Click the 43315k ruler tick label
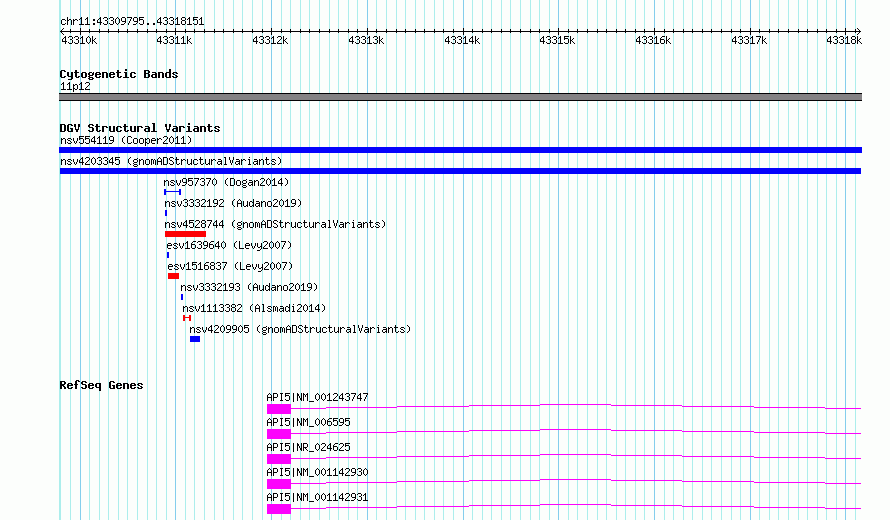The image size is (890, 520). 557,40
